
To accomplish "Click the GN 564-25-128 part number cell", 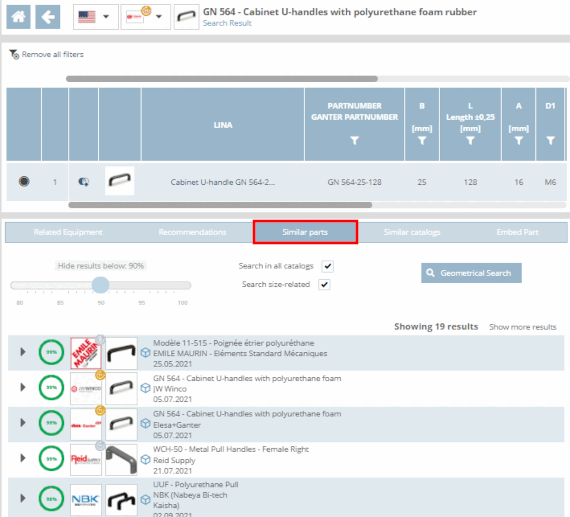I will coord(354,182).
